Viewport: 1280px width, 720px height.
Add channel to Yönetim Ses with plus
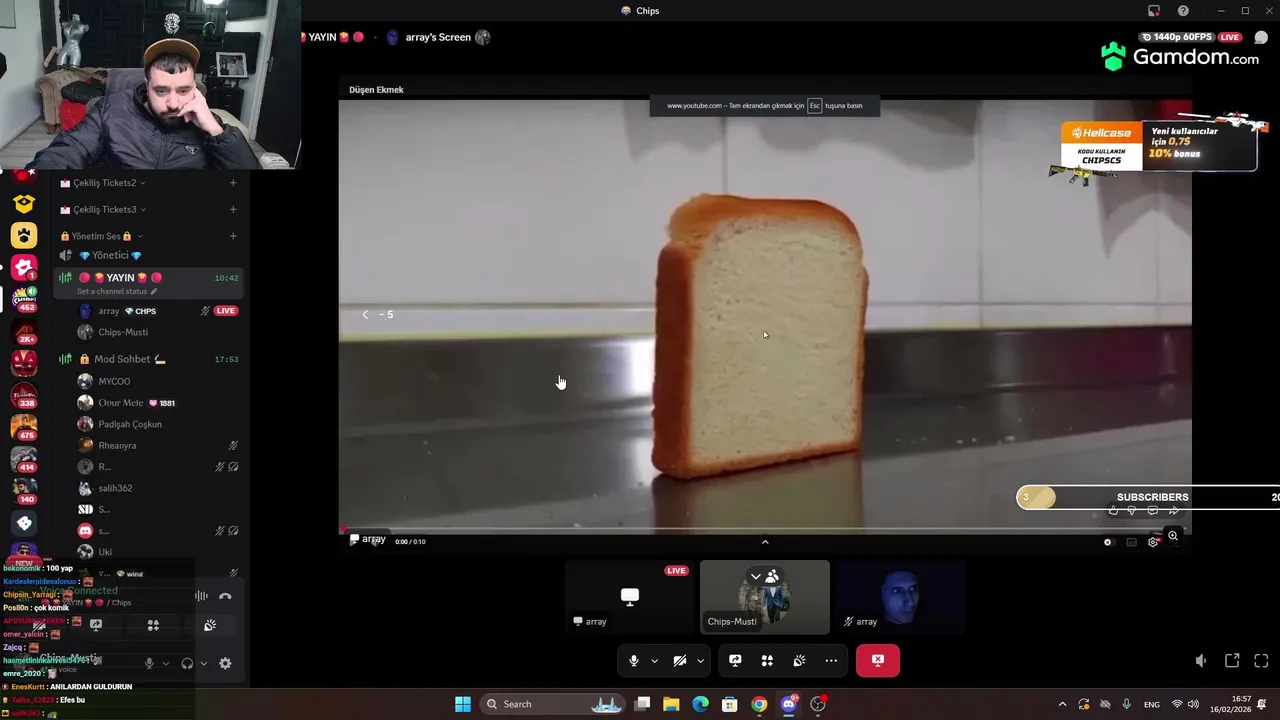[x=233, y=236]
